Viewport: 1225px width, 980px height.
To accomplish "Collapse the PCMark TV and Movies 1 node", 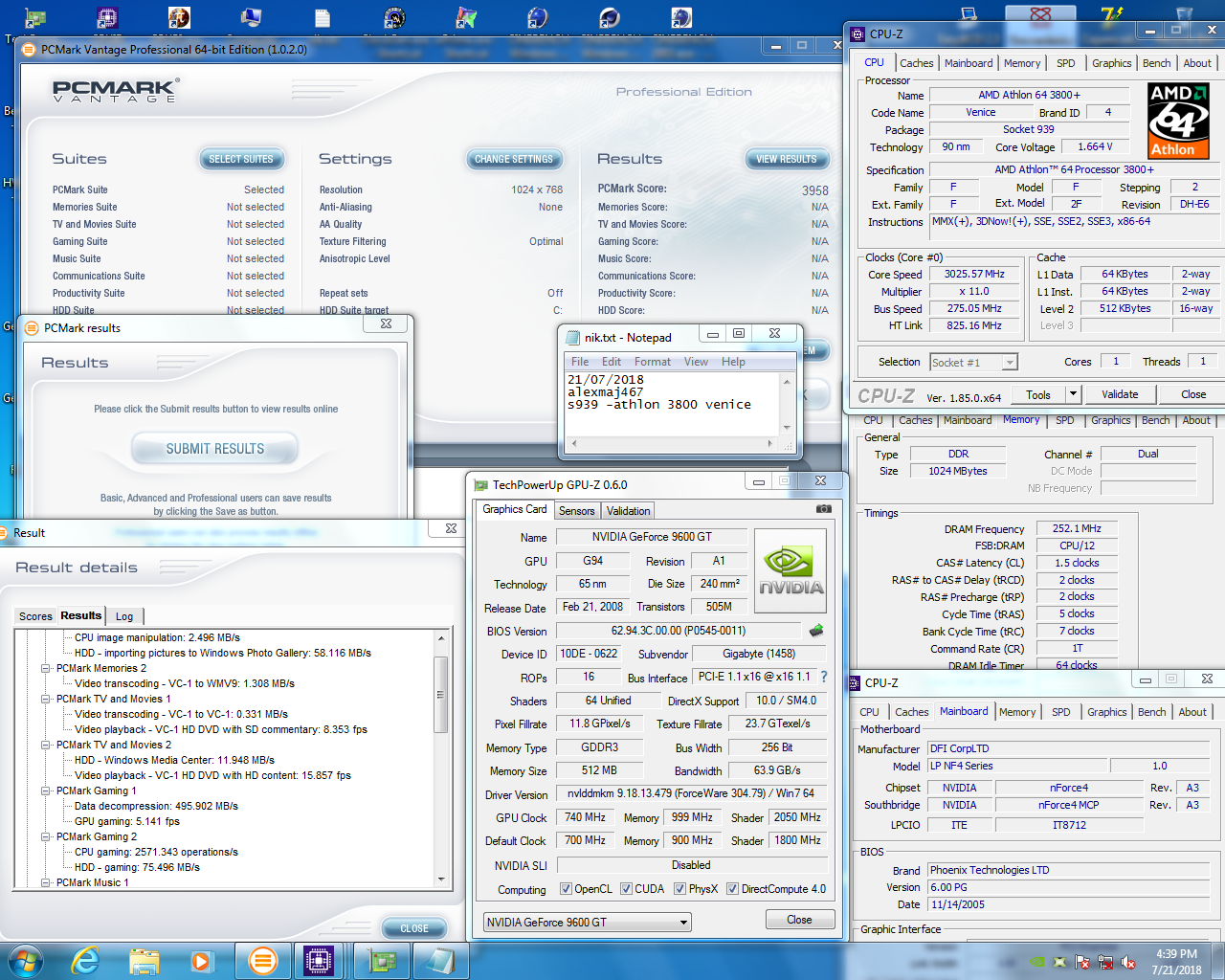I will pos(45,699).
